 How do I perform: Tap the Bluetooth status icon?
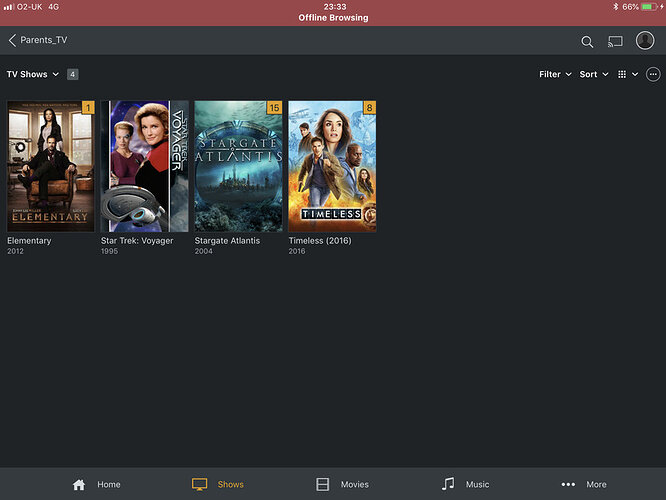point(615,7)
